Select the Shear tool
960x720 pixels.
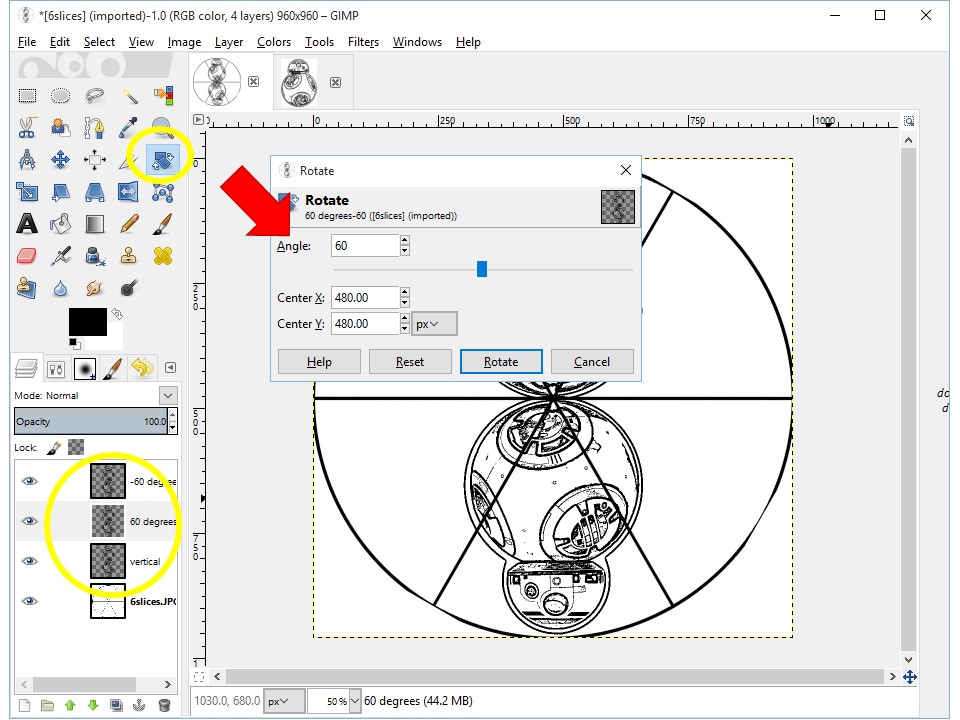(x=60, y=192)
